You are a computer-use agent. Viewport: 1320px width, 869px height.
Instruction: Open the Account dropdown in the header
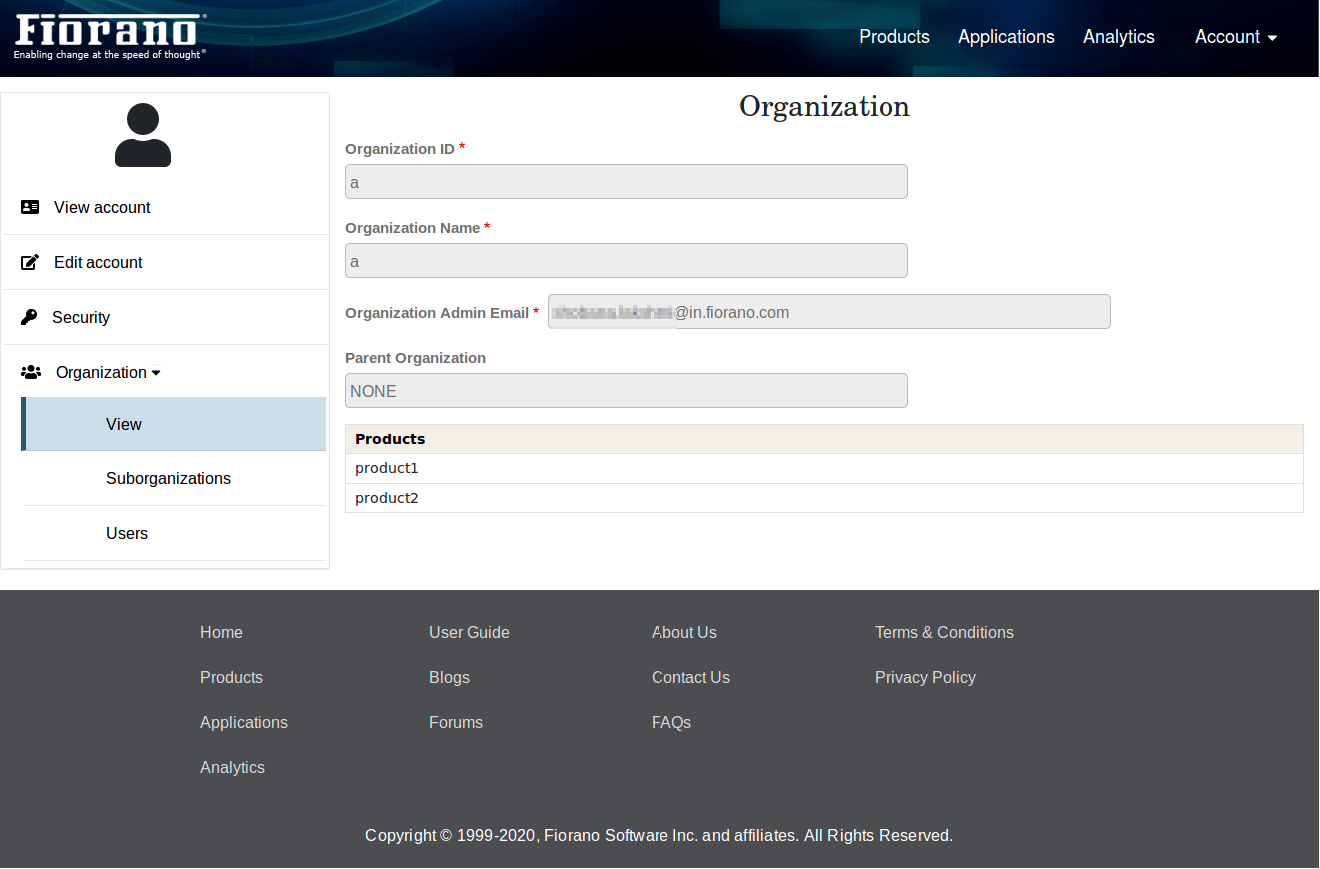[x=1236, y=37]
